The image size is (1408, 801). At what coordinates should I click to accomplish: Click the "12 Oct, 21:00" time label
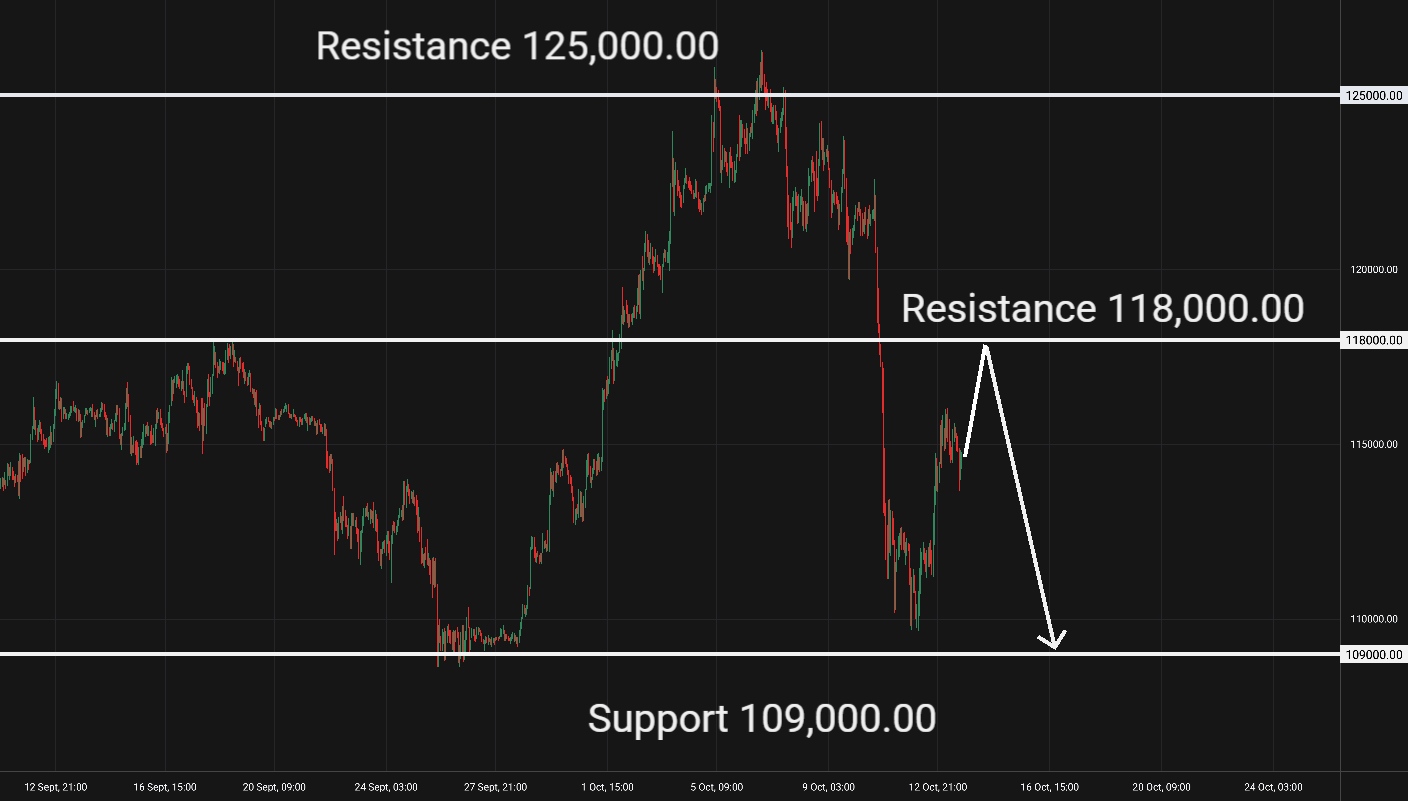(x=940, y=787)
